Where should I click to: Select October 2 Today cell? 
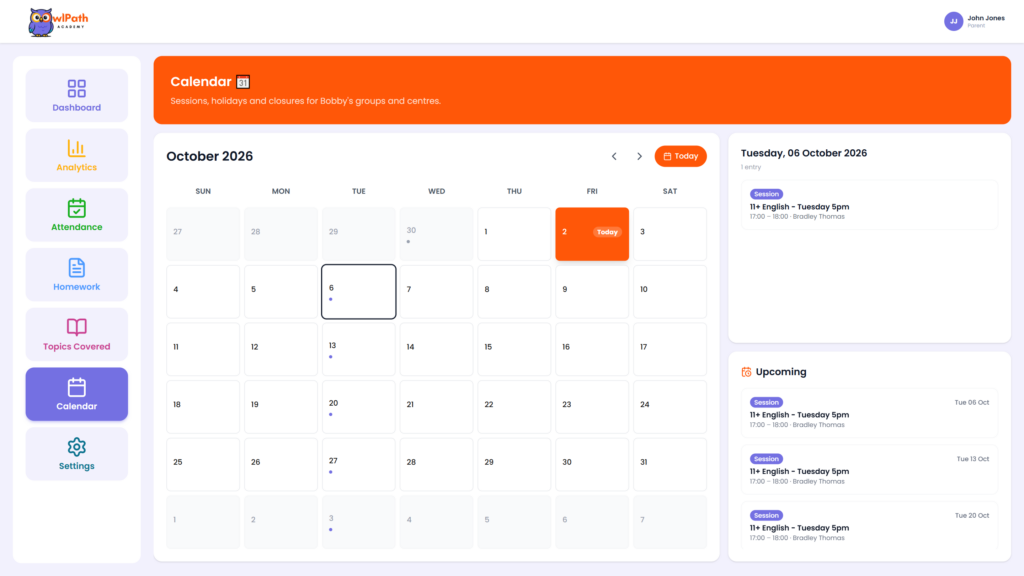point(592,234)
